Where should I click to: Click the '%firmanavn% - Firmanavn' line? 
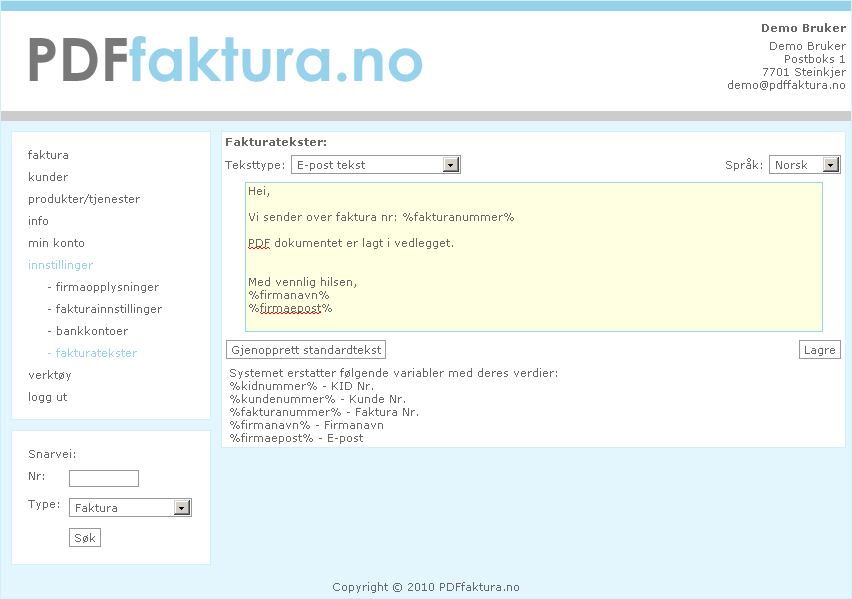click(306, 426)
